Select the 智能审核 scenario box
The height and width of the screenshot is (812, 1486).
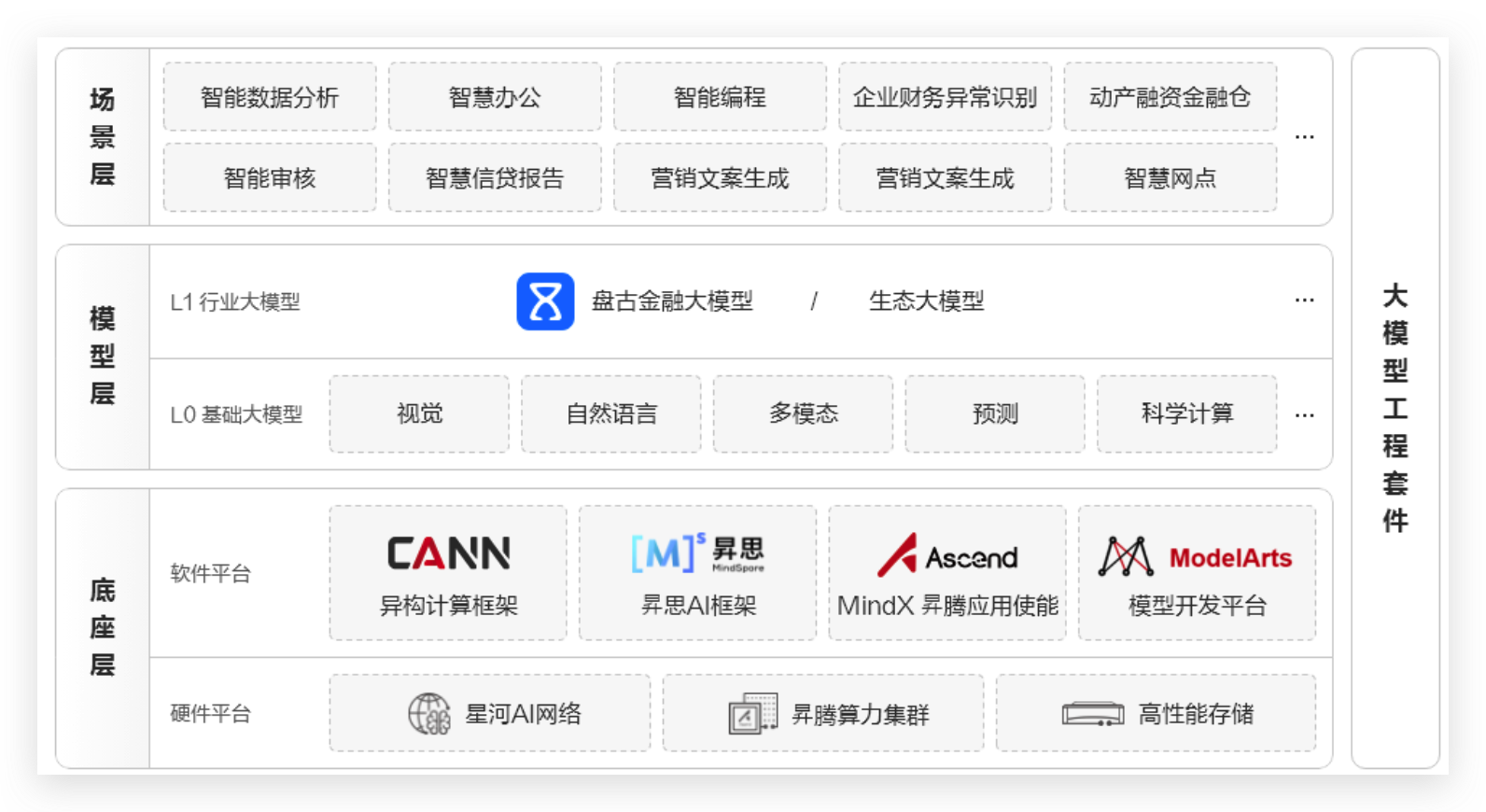tap(270, 177)
